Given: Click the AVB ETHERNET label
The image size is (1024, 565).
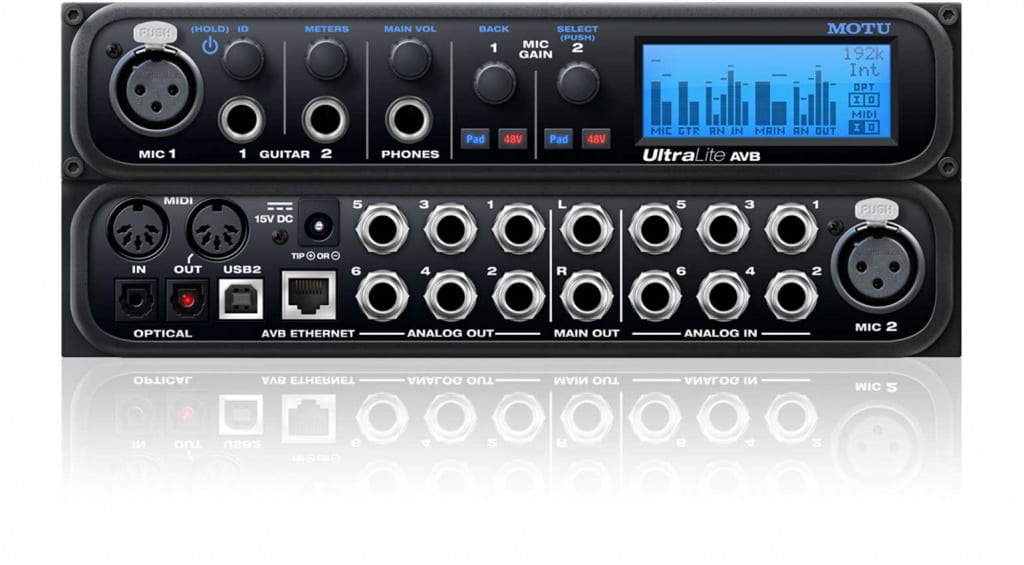Looking at the screenshot, I should [x=308, y=333].
